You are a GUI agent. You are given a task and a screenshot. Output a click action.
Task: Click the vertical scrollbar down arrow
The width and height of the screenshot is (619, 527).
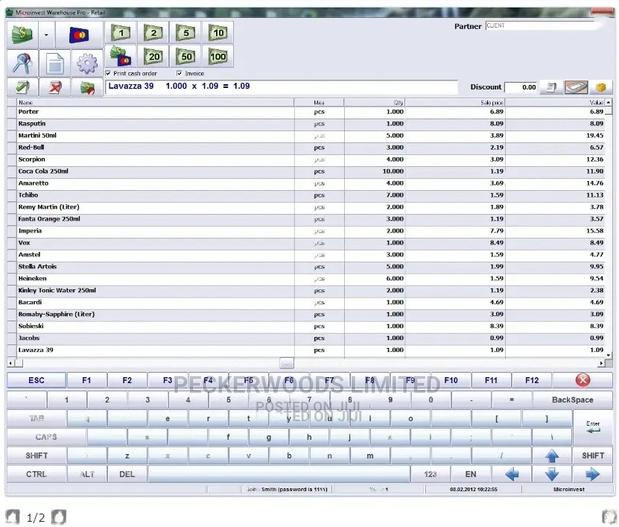608,355
